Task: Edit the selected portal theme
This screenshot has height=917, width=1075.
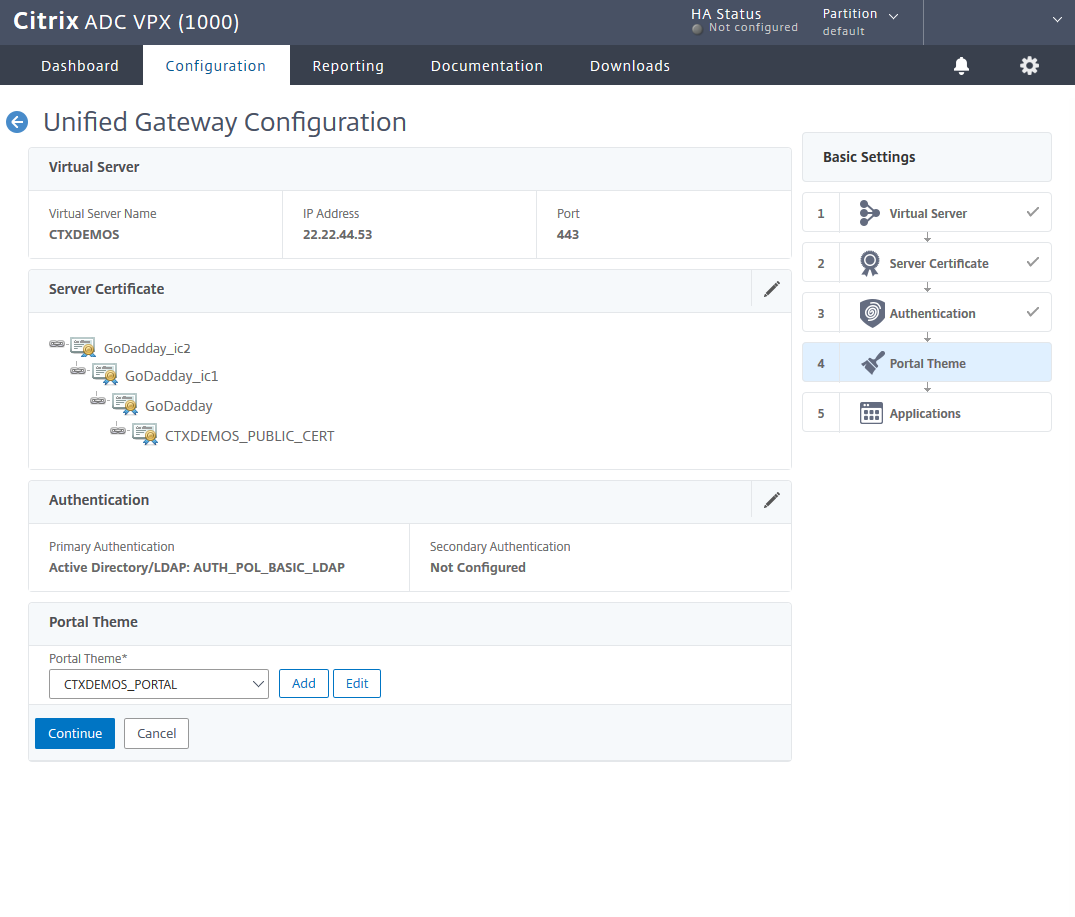Action: coord(357,684)
